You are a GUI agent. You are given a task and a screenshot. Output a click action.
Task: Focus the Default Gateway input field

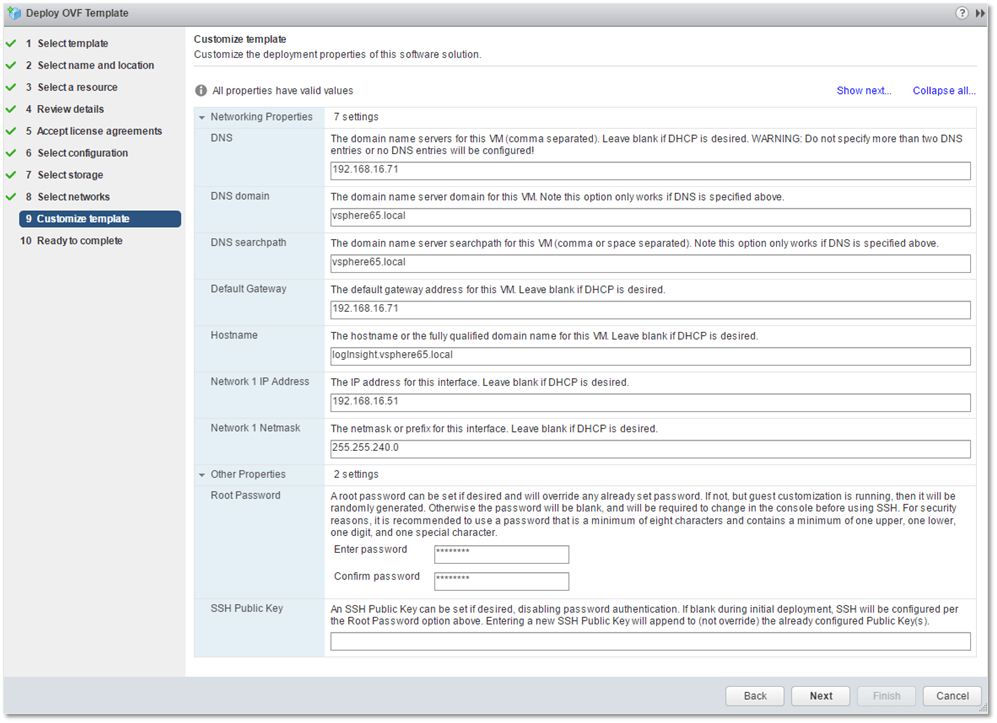coord(650,310)
